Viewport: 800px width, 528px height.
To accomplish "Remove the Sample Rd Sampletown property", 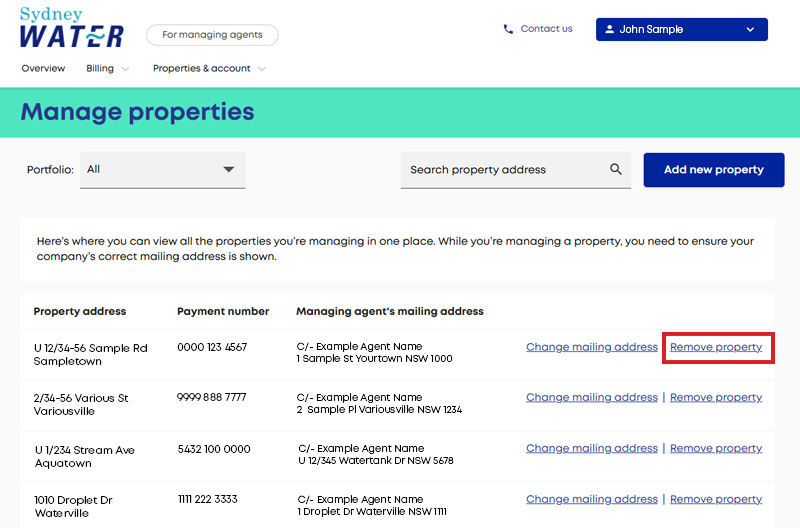I will [716, 347].
